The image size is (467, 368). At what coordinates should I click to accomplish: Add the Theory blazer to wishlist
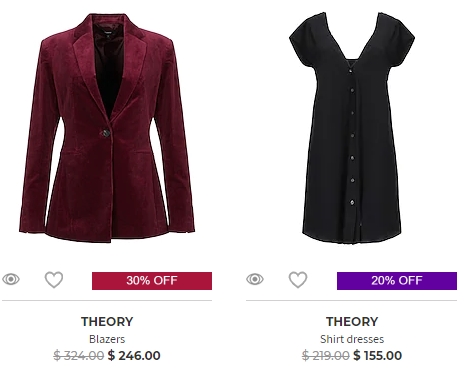click(x=54, y=280)
